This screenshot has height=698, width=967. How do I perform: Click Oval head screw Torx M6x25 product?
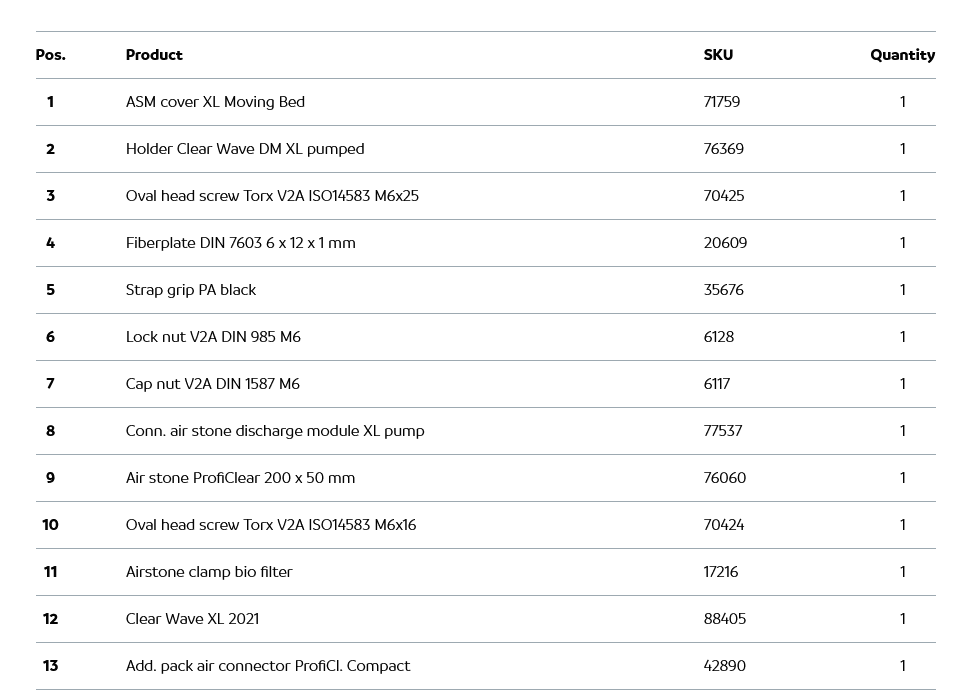[272, 196]
